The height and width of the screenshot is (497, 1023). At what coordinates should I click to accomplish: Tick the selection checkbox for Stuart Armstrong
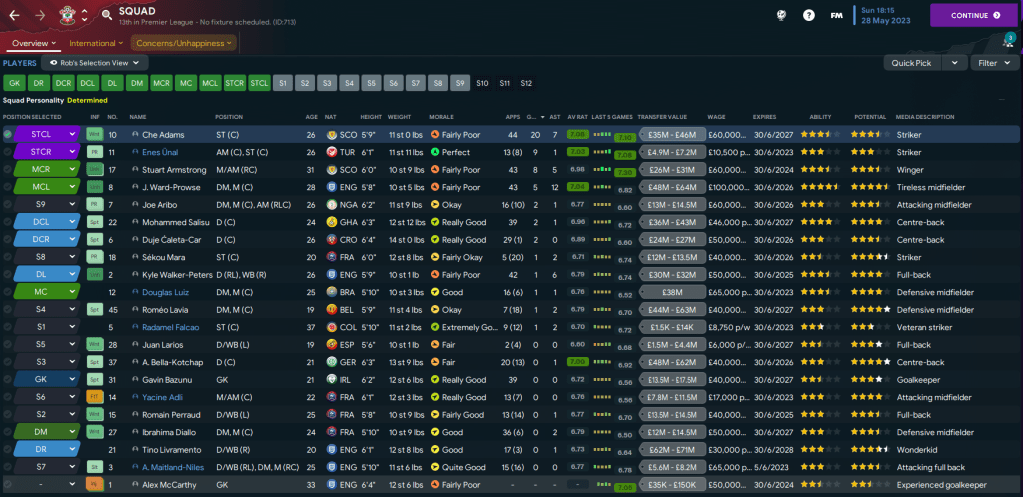tap(7, 169)
